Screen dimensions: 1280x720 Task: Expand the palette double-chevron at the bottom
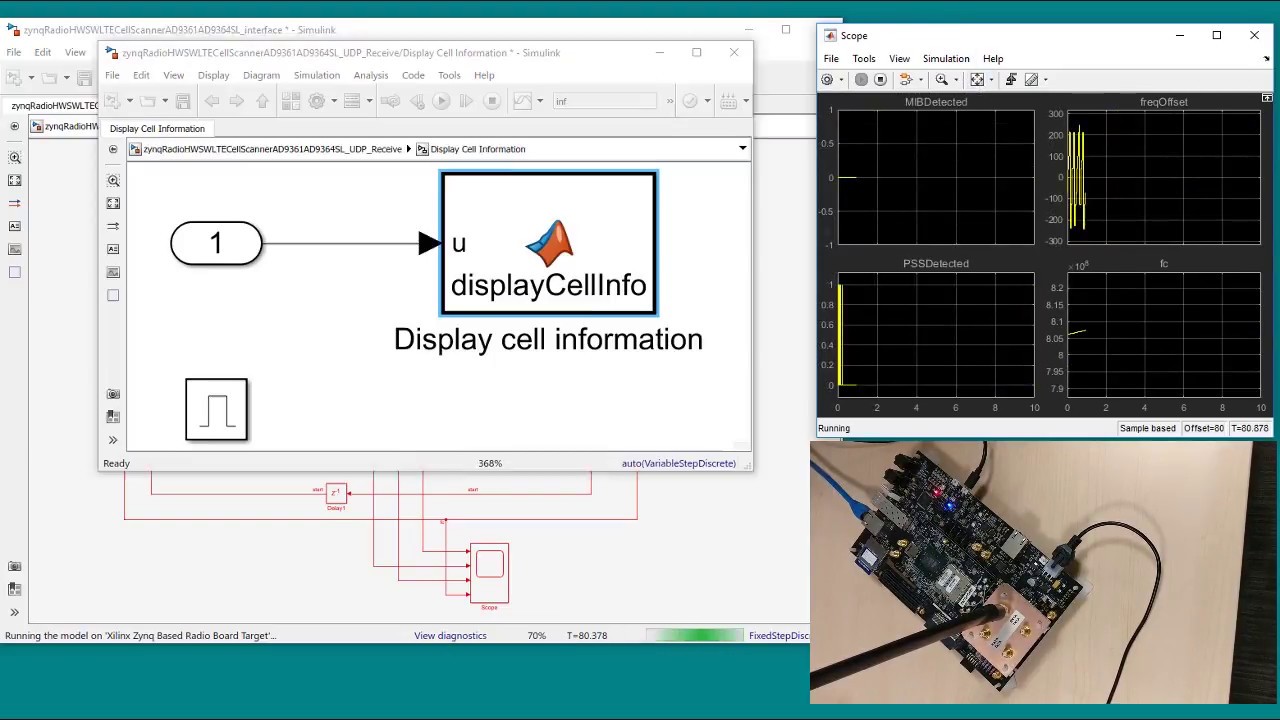113,440
